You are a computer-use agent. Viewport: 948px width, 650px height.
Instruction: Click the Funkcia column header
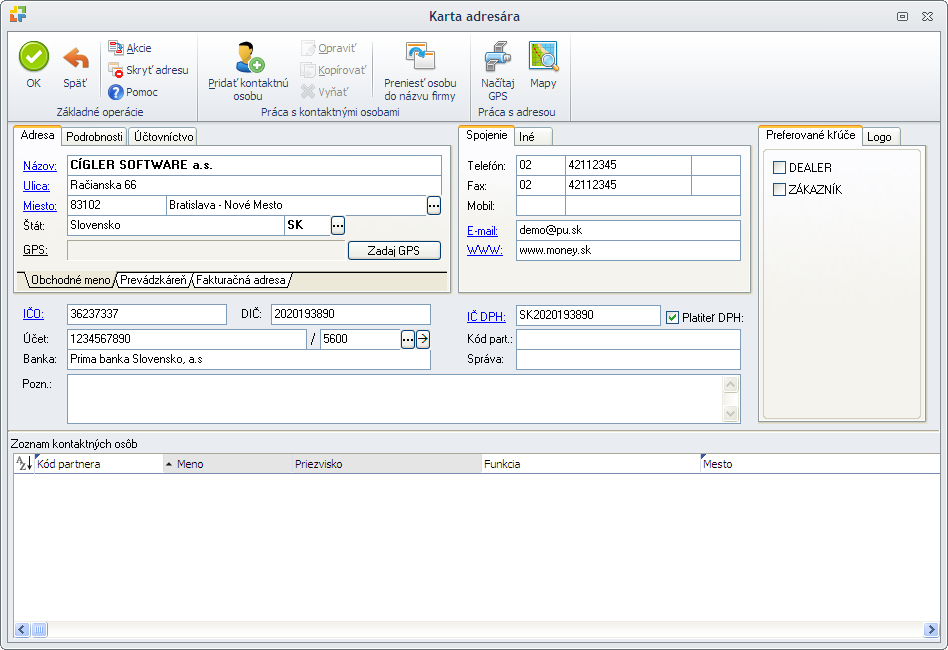pyautogui.click(x=591, y=464)
